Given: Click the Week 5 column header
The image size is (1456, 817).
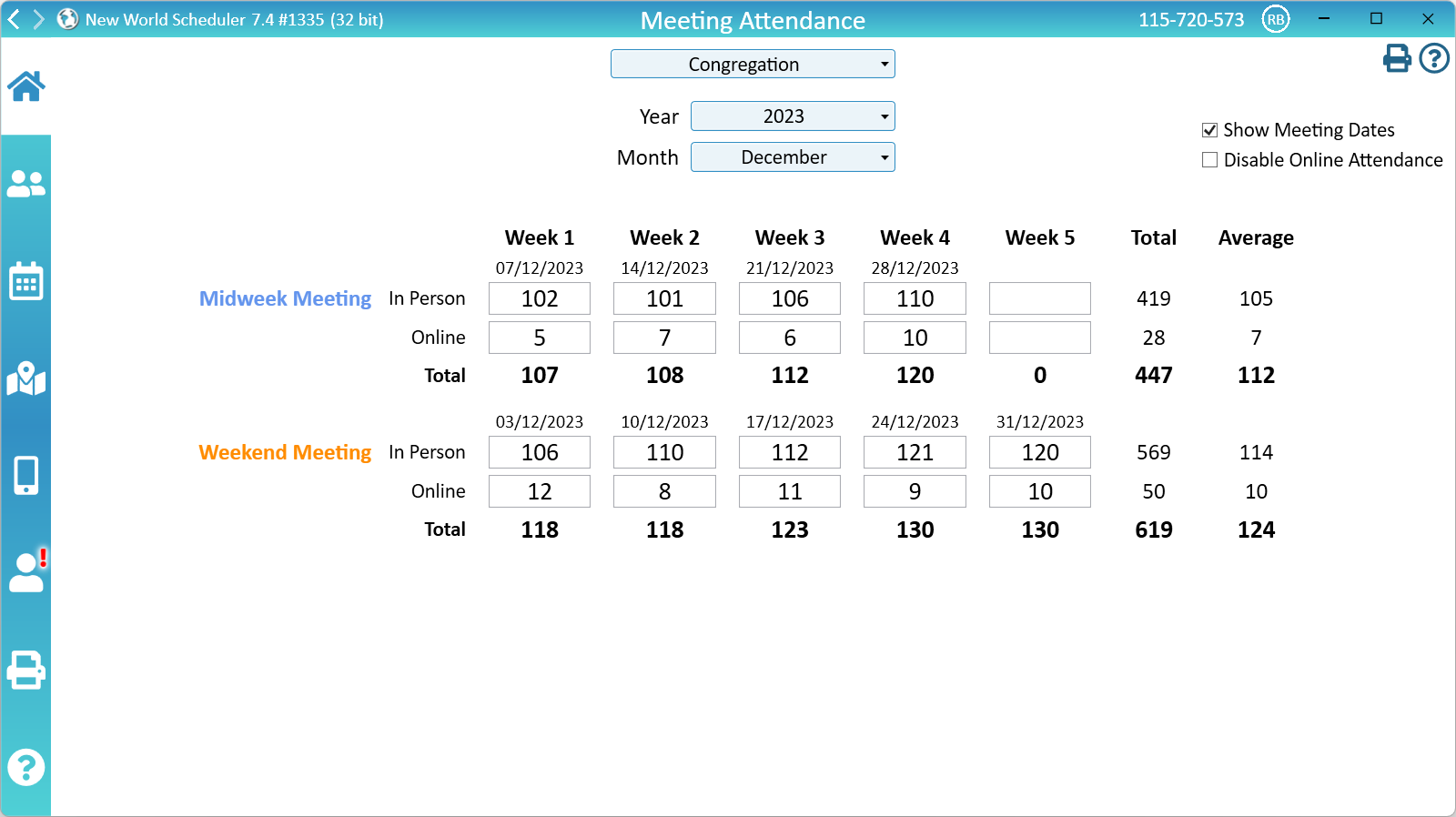Looking at the screenshot, I should (x=1040, y=237).
